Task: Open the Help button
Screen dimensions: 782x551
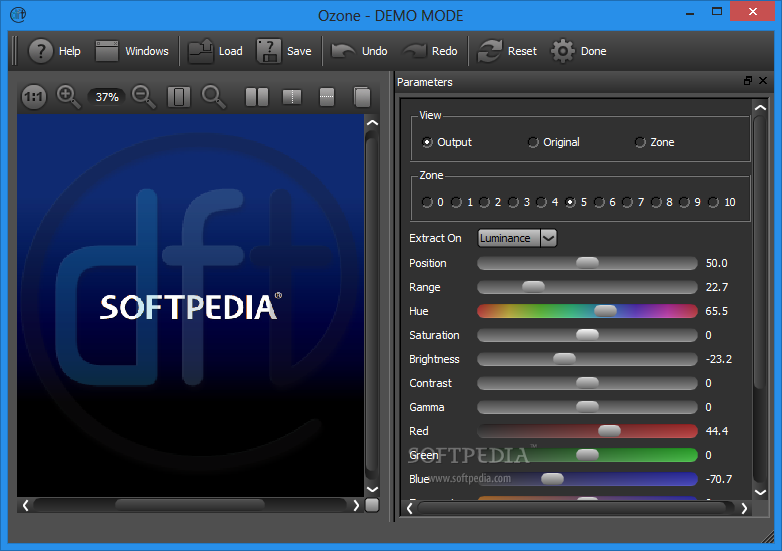Action: point(54,51)
